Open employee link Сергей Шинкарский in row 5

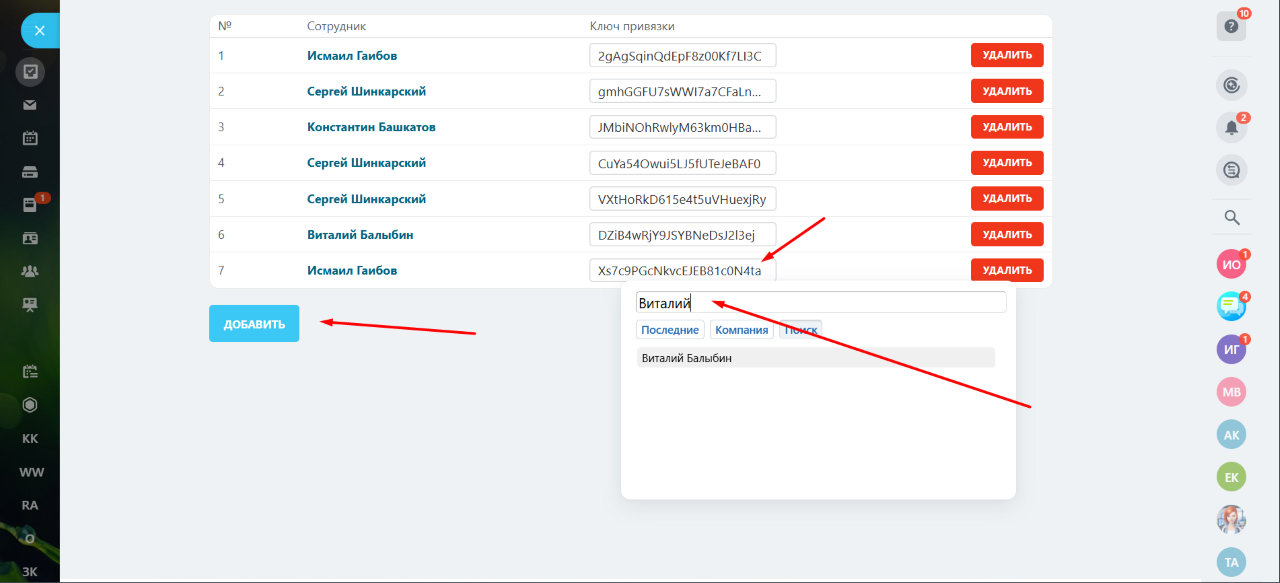coord(367,199)
